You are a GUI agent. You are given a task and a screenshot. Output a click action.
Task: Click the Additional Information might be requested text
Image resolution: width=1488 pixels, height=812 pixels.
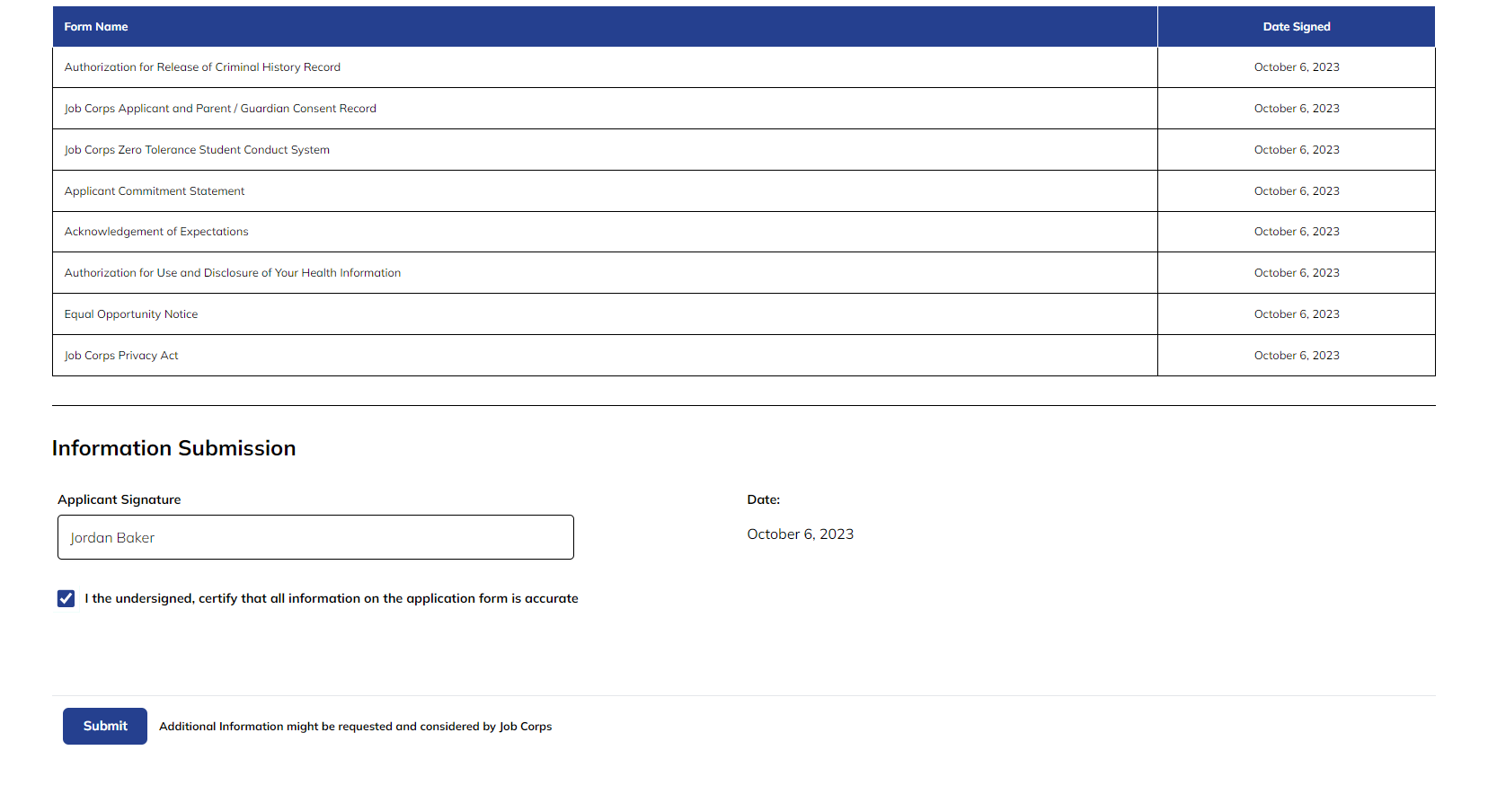point(355,726)
